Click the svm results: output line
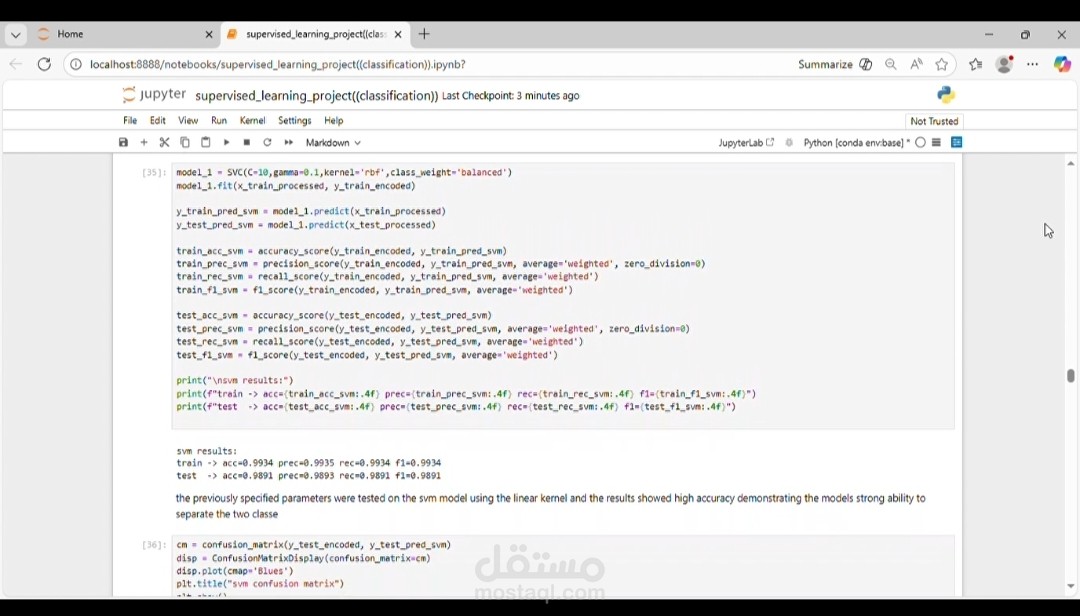Image resolution: width=1080 pixels, height=616 pixels. pos(207,451)
